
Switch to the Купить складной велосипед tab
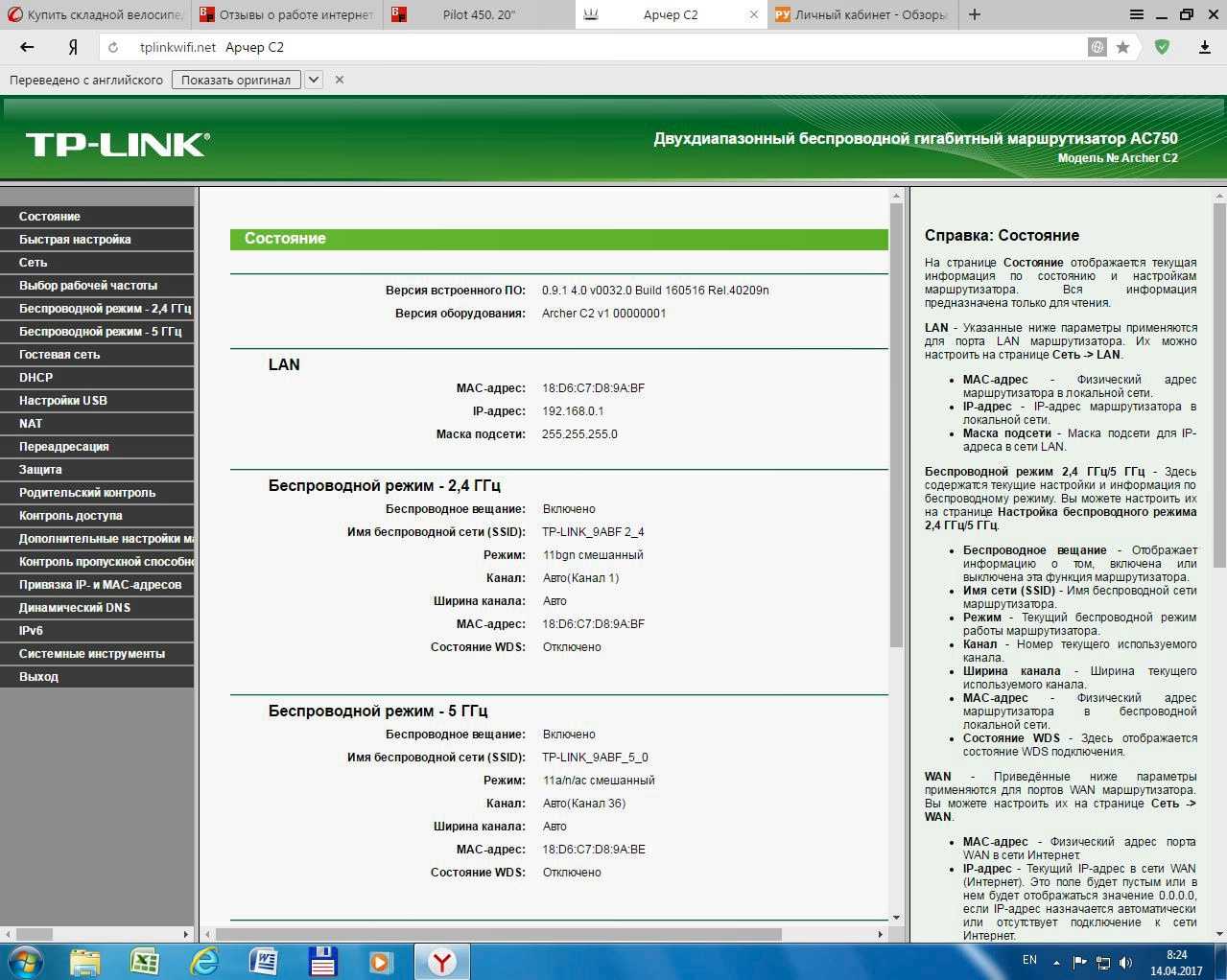pyautogui.click(x=95, y=14)
